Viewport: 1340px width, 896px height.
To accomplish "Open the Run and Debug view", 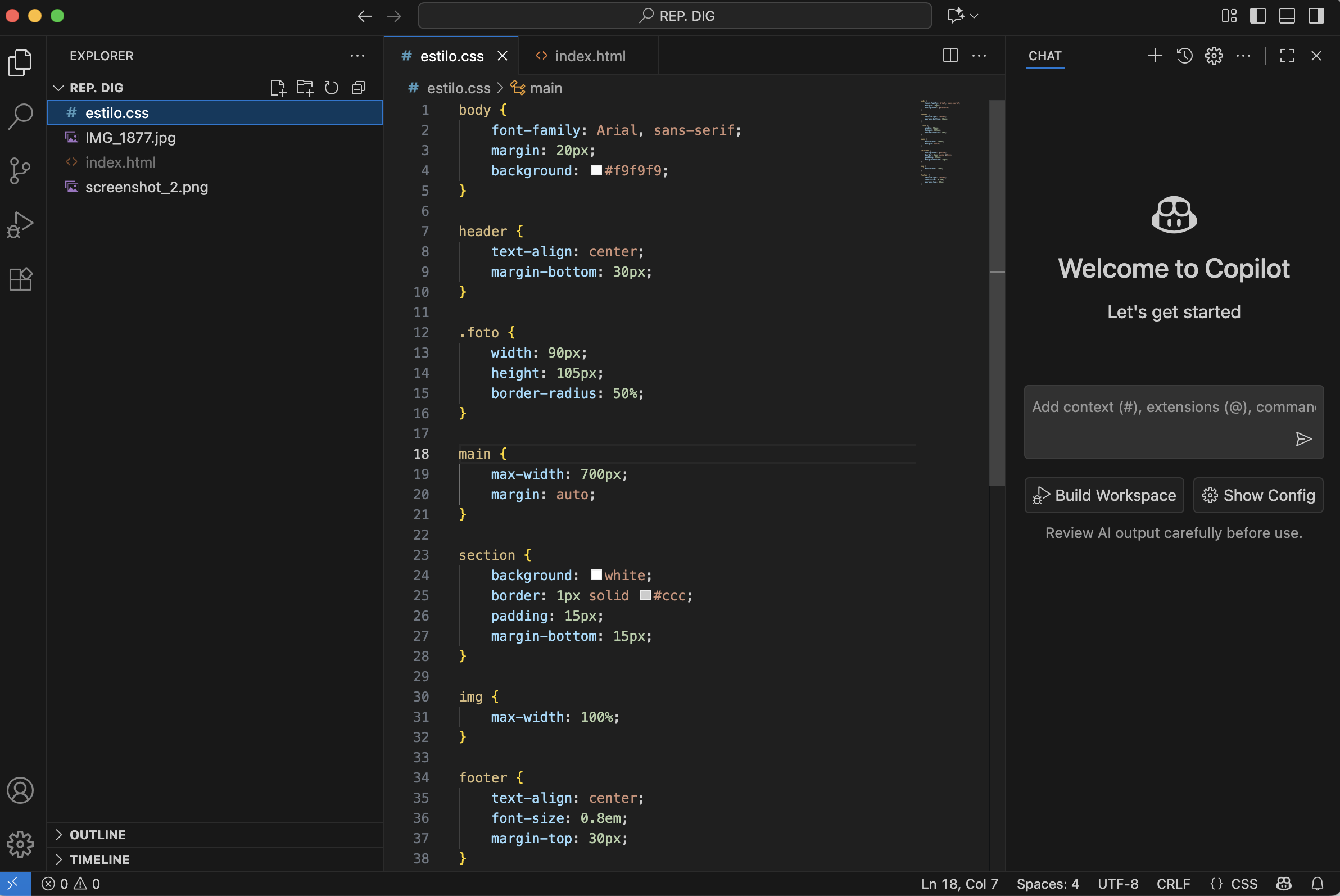I will (20, 225).
